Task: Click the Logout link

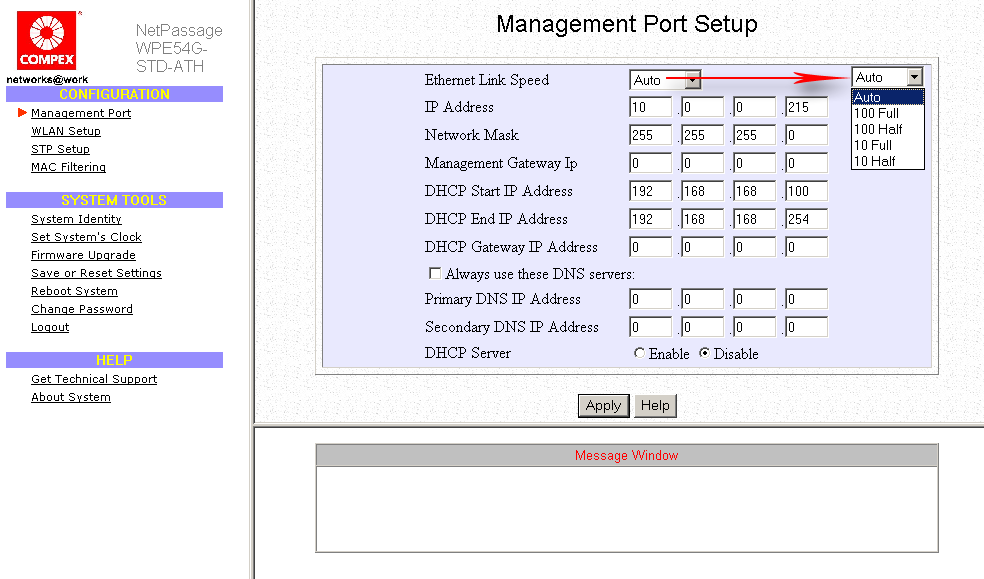Action: click(50, 327)
